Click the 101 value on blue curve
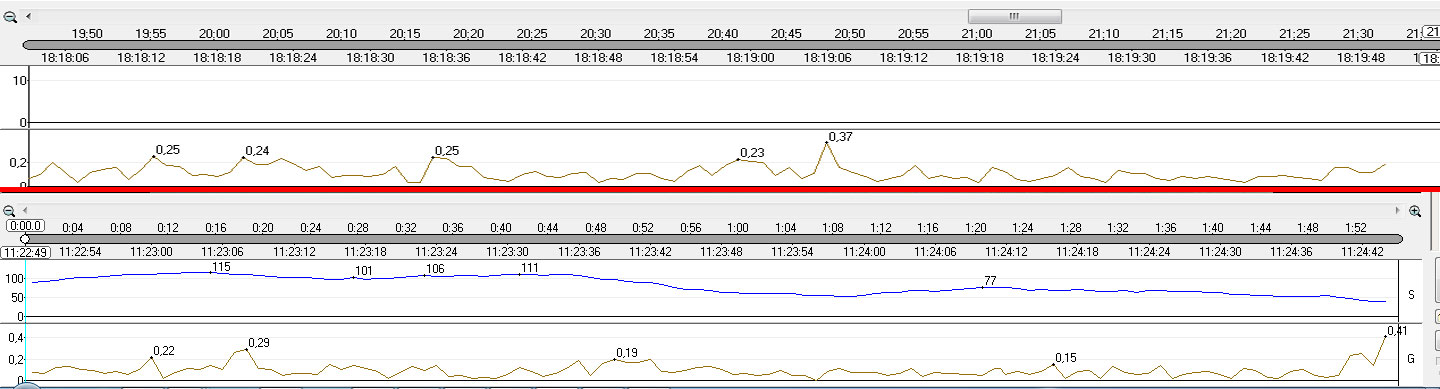This screenshot has height=389, width=1440. (x=363, y=271)
